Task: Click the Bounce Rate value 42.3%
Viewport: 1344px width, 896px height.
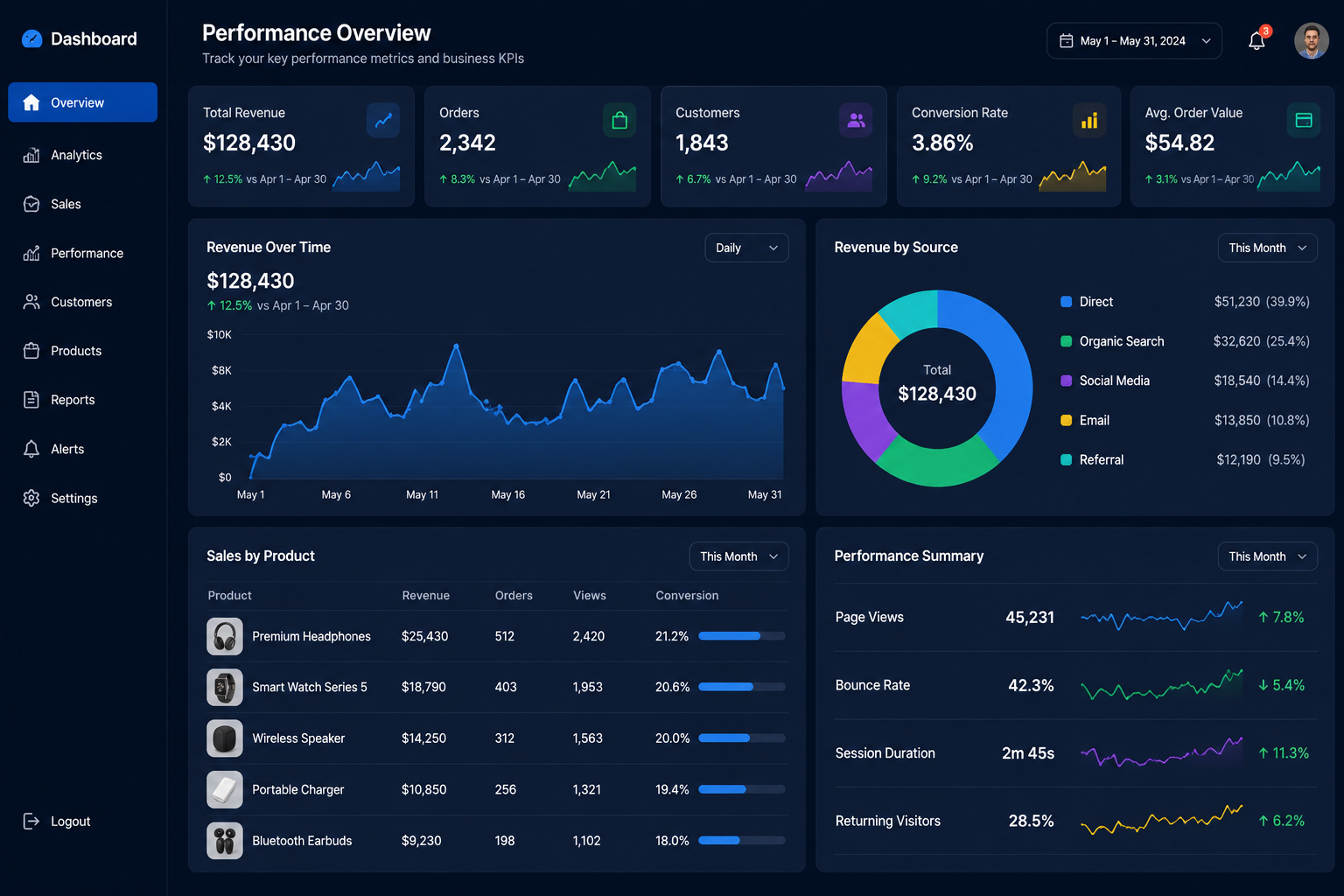Action: 1031,685
